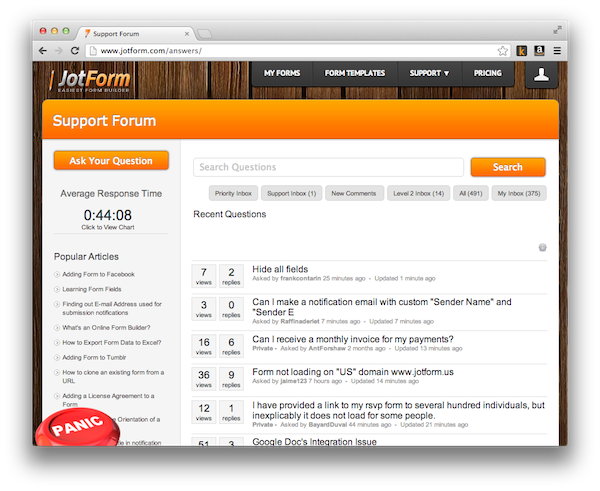The height and width of the screenshot is (491, 600).
Task: Select the Support Forum browser tab
Action: [135, 34]
